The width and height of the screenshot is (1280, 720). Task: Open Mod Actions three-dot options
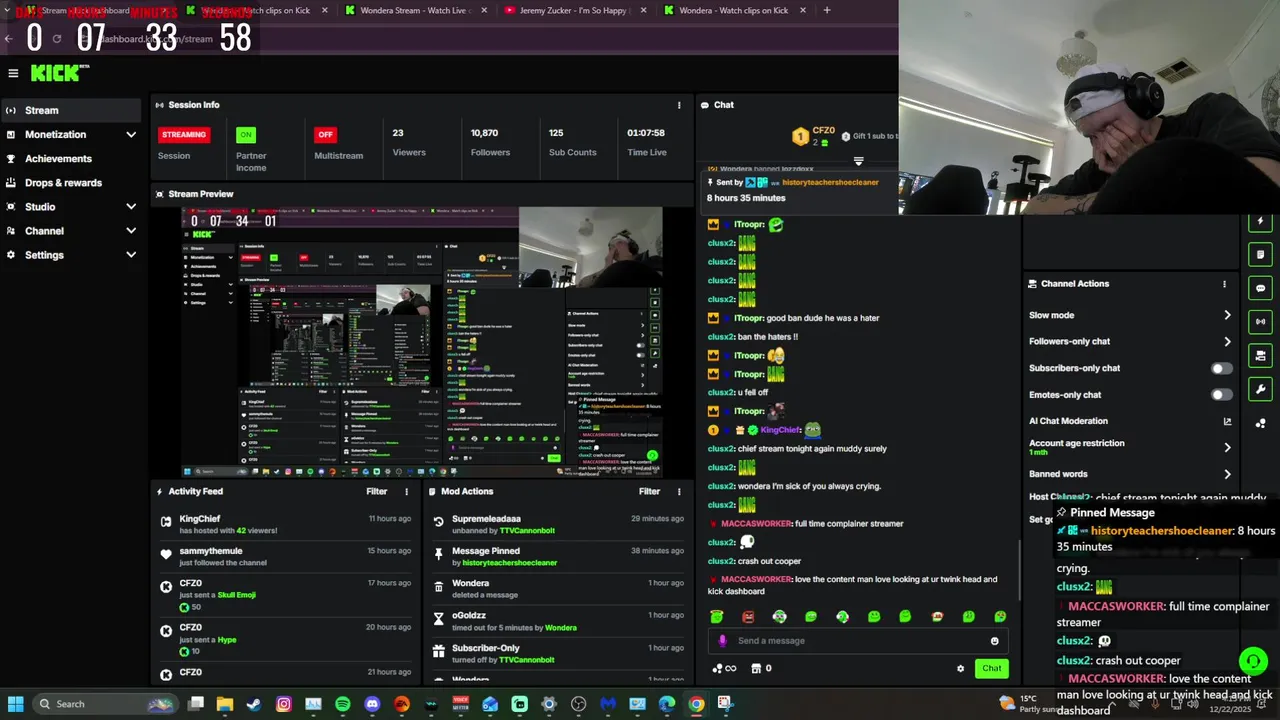(x=679, y=492)
